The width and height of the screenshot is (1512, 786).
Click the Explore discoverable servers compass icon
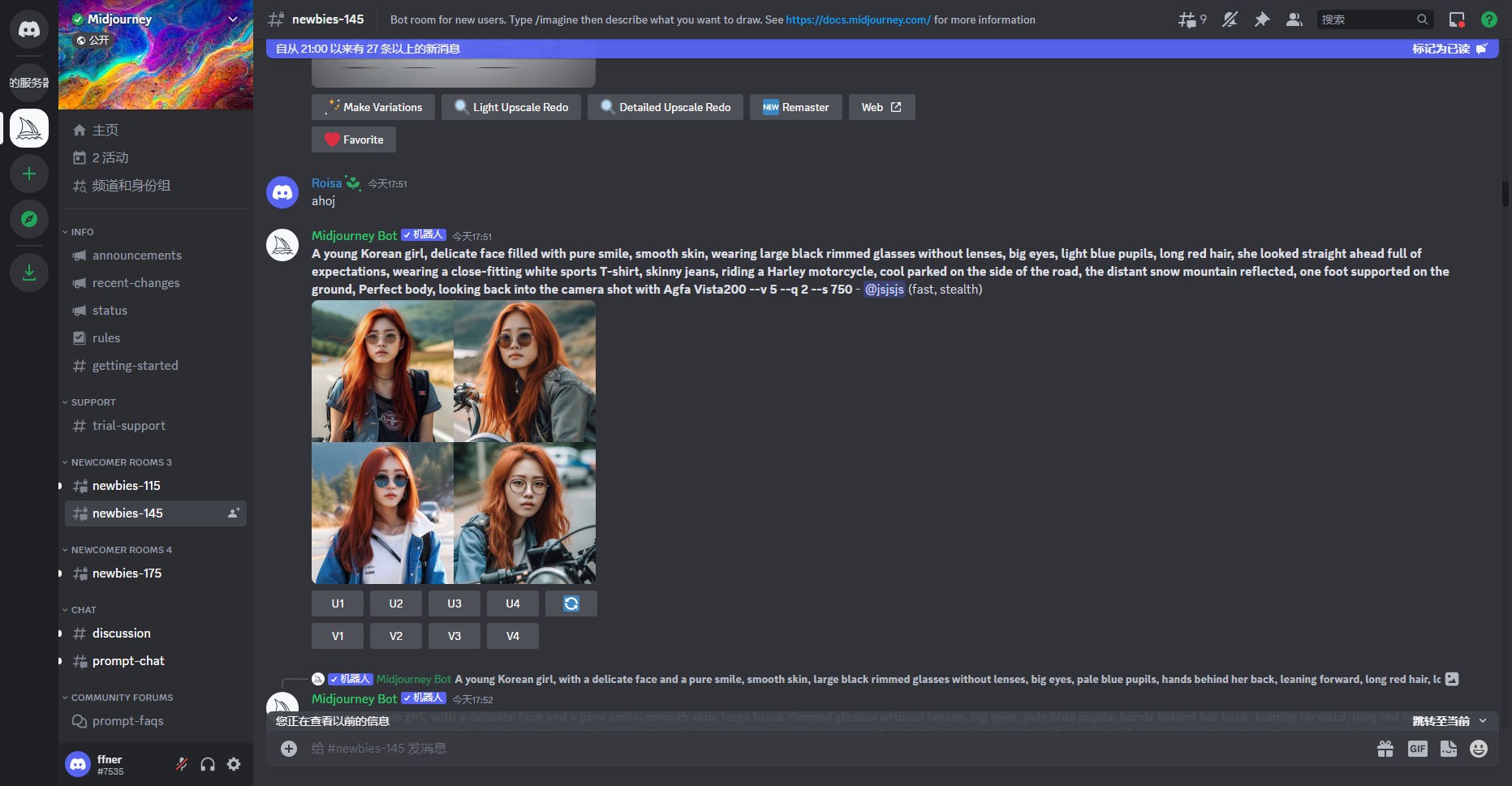coord(29,219)
